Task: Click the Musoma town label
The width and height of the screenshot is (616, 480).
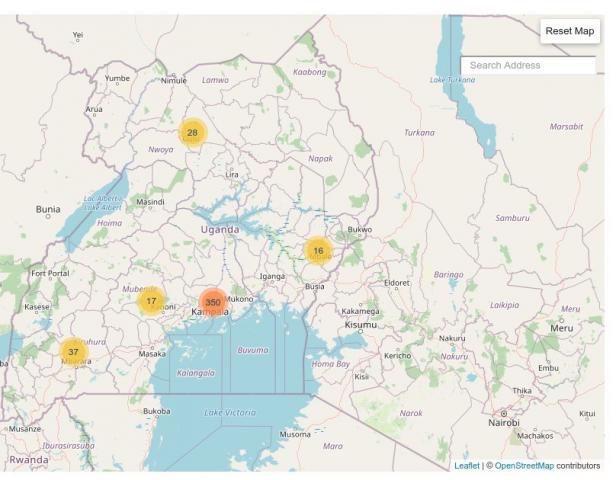Action: tap(295, 434)
